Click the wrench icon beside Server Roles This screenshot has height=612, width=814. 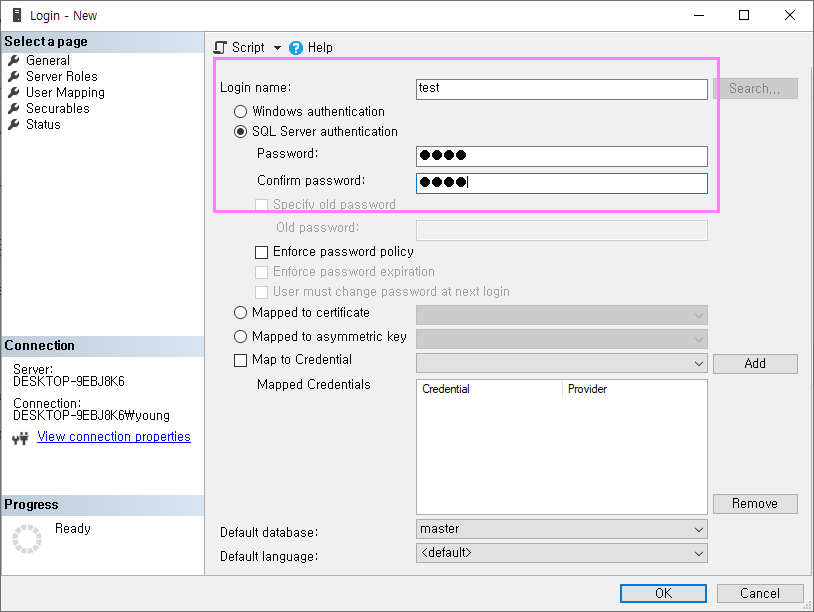point(14,77)
